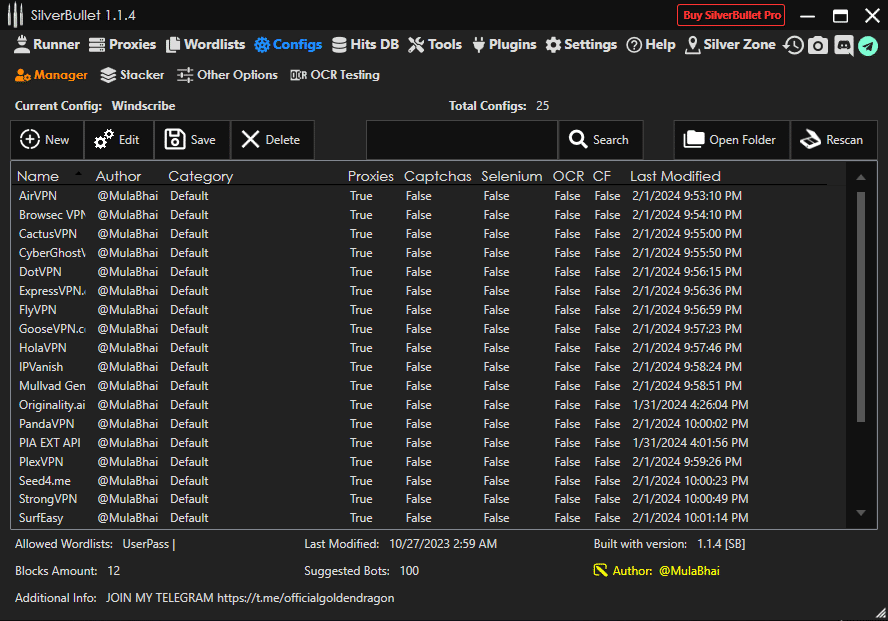Open the Other Options sub-tab
888x621 pixels.
[x=227, y=75]
